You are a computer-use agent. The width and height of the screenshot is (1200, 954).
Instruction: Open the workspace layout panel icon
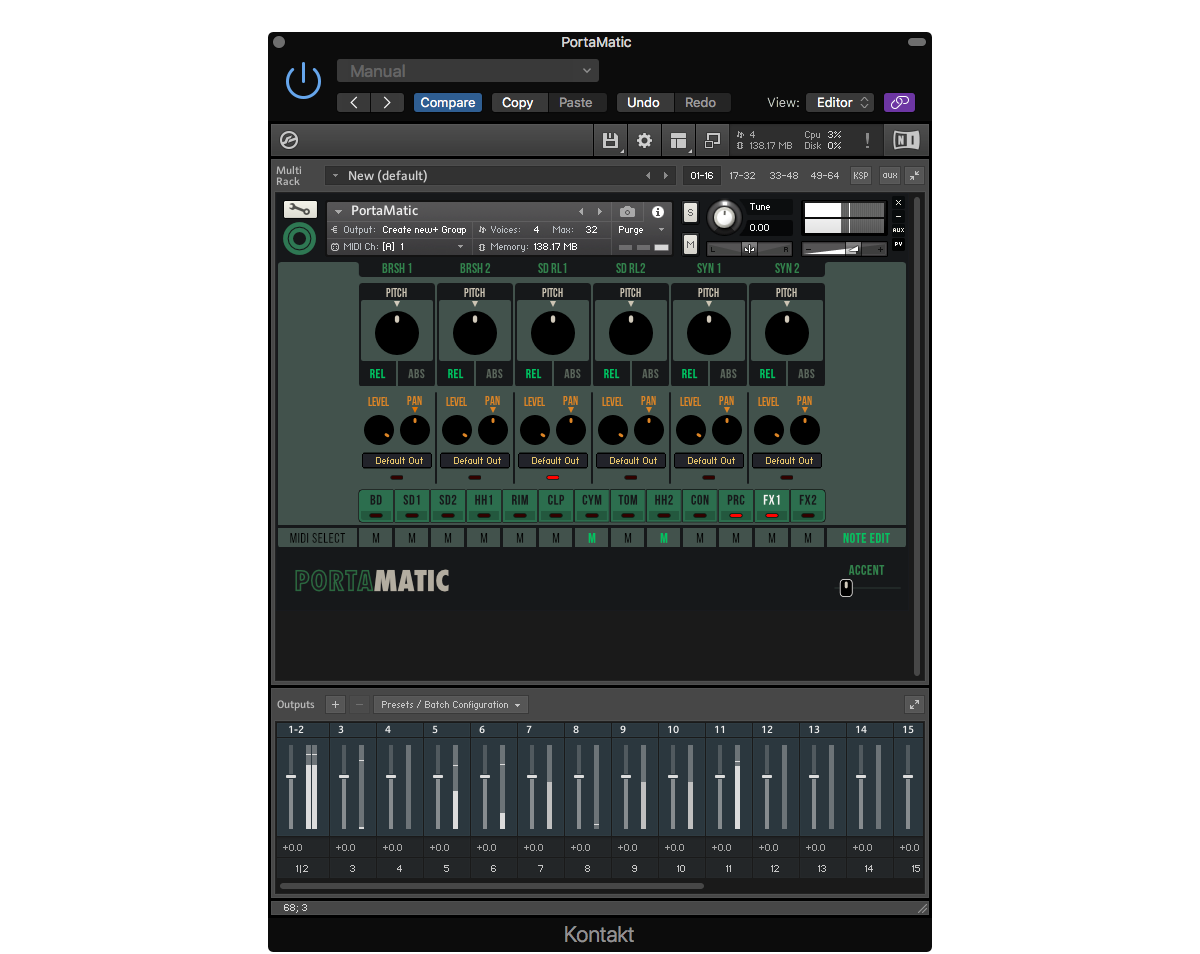coord(680,140)
